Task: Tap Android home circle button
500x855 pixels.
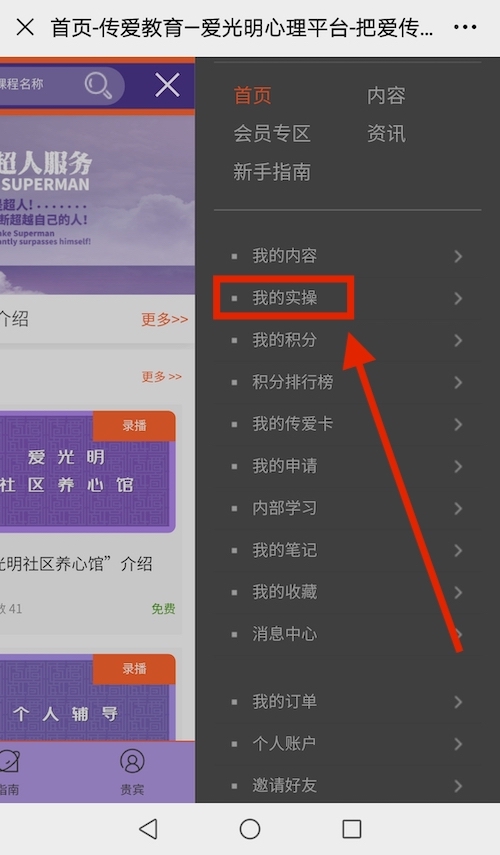Action: tap(250, 829)
